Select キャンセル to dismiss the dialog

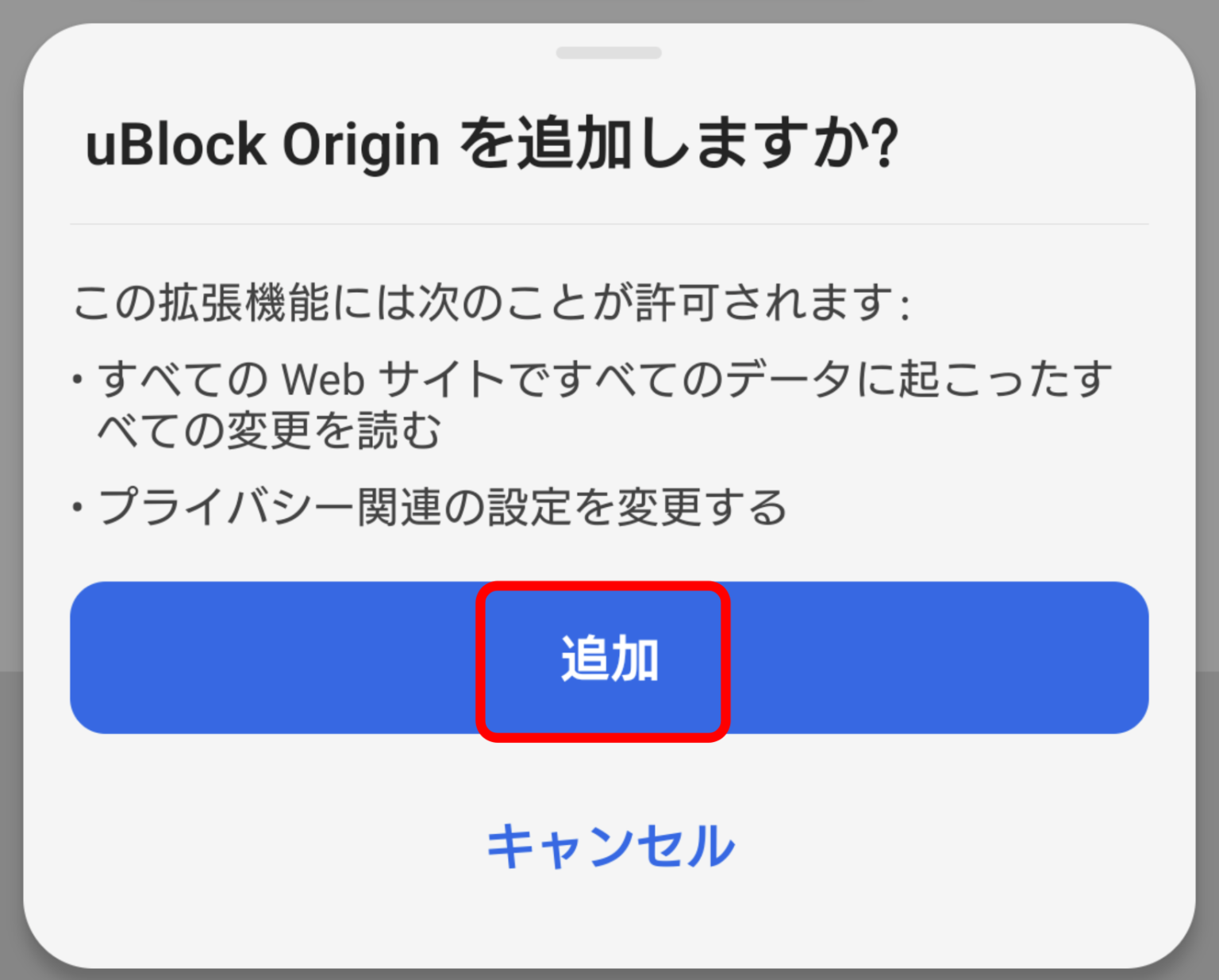609,845
